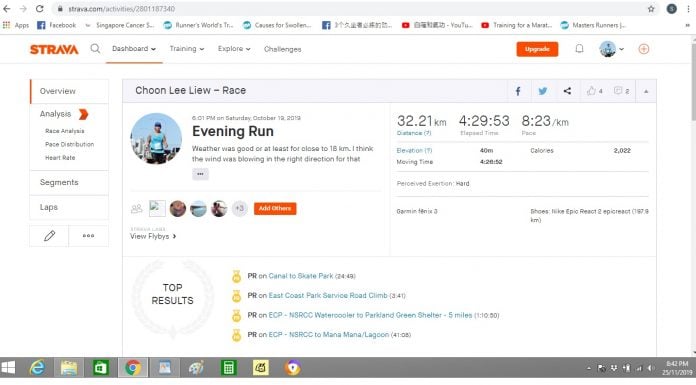Open the Canal to Skate Park segment
This screenshot has height=385, width=696.
(x=301, y=276)
